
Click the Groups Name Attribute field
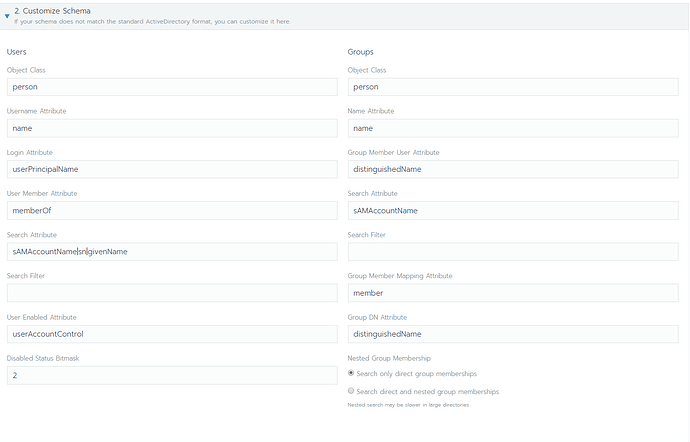point(513,128)
